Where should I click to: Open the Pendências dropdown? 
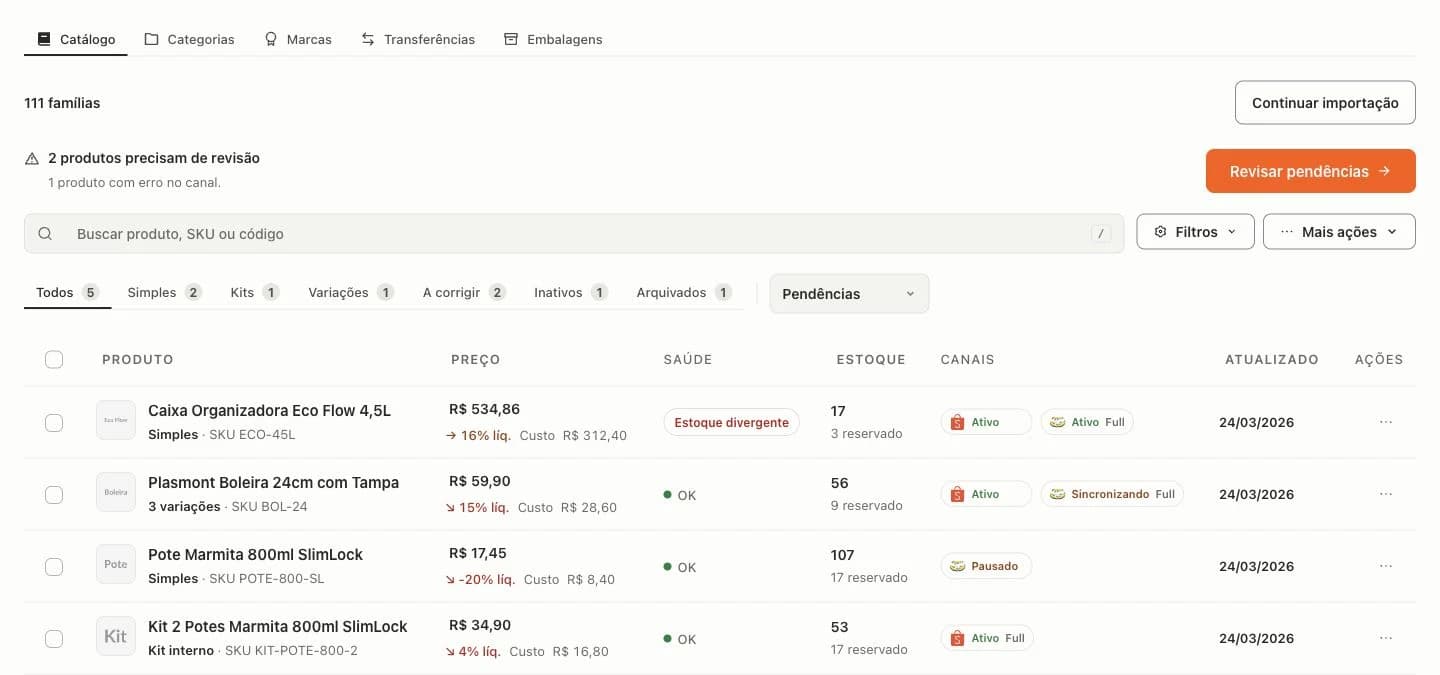(x=849, y=294)
